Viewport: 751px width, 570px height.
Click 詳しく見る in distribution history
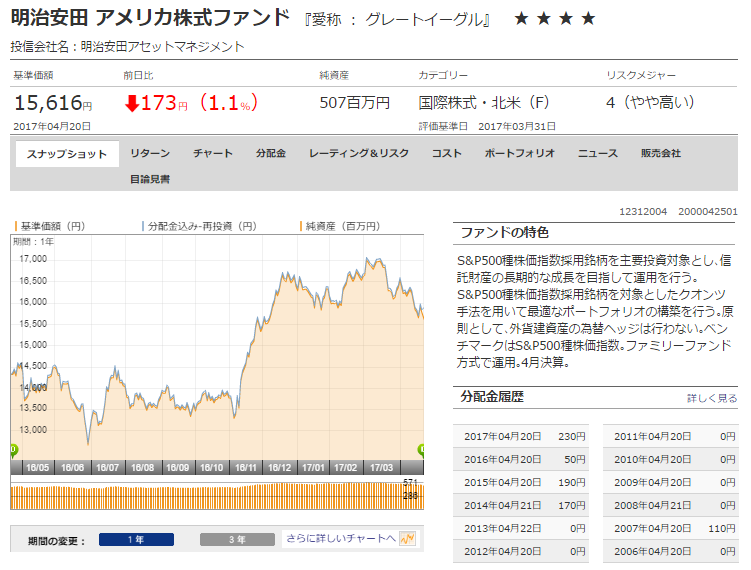(712, 398)
